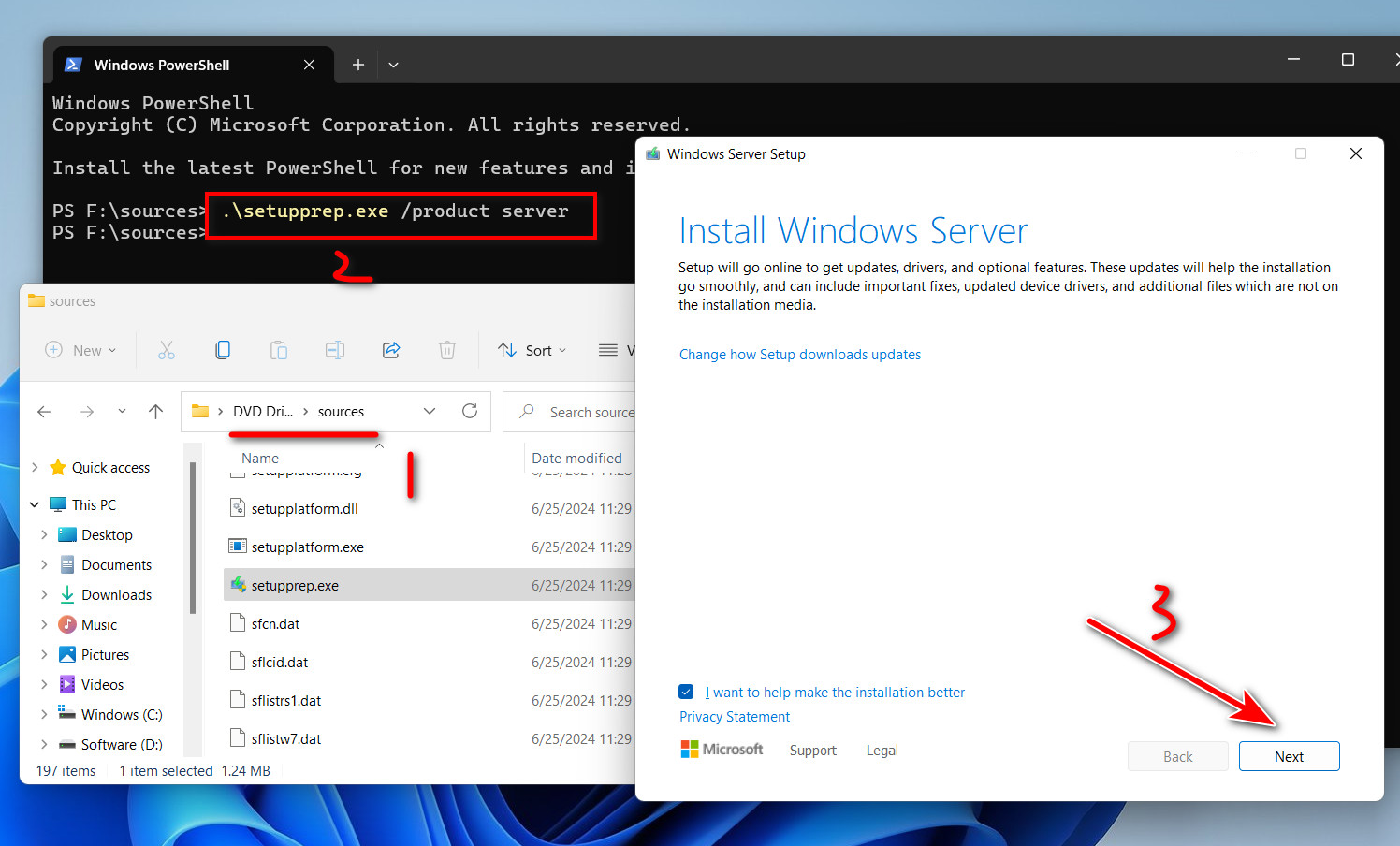
Task: Open a new PowerShell tab
Action: pos(357,65)
